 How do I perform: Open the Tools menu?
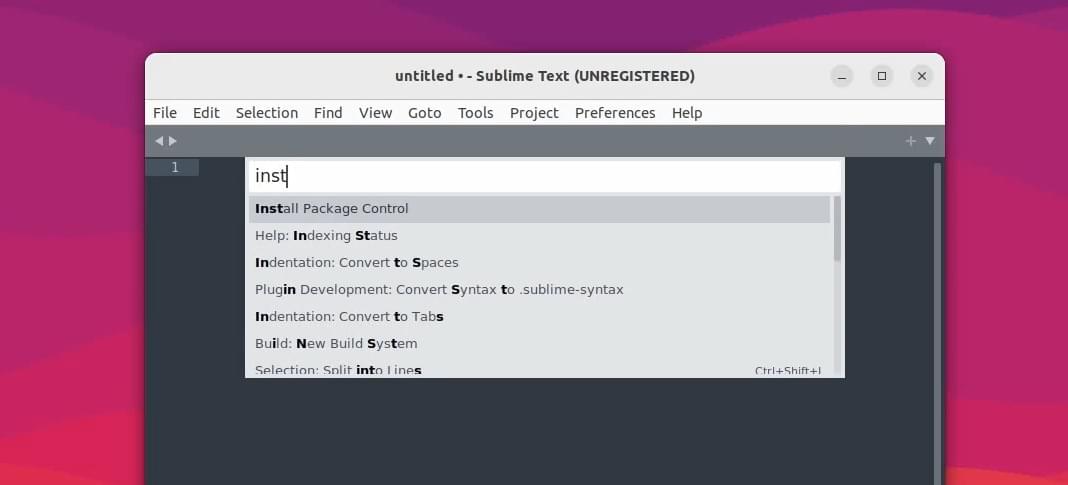pos(475,113)
